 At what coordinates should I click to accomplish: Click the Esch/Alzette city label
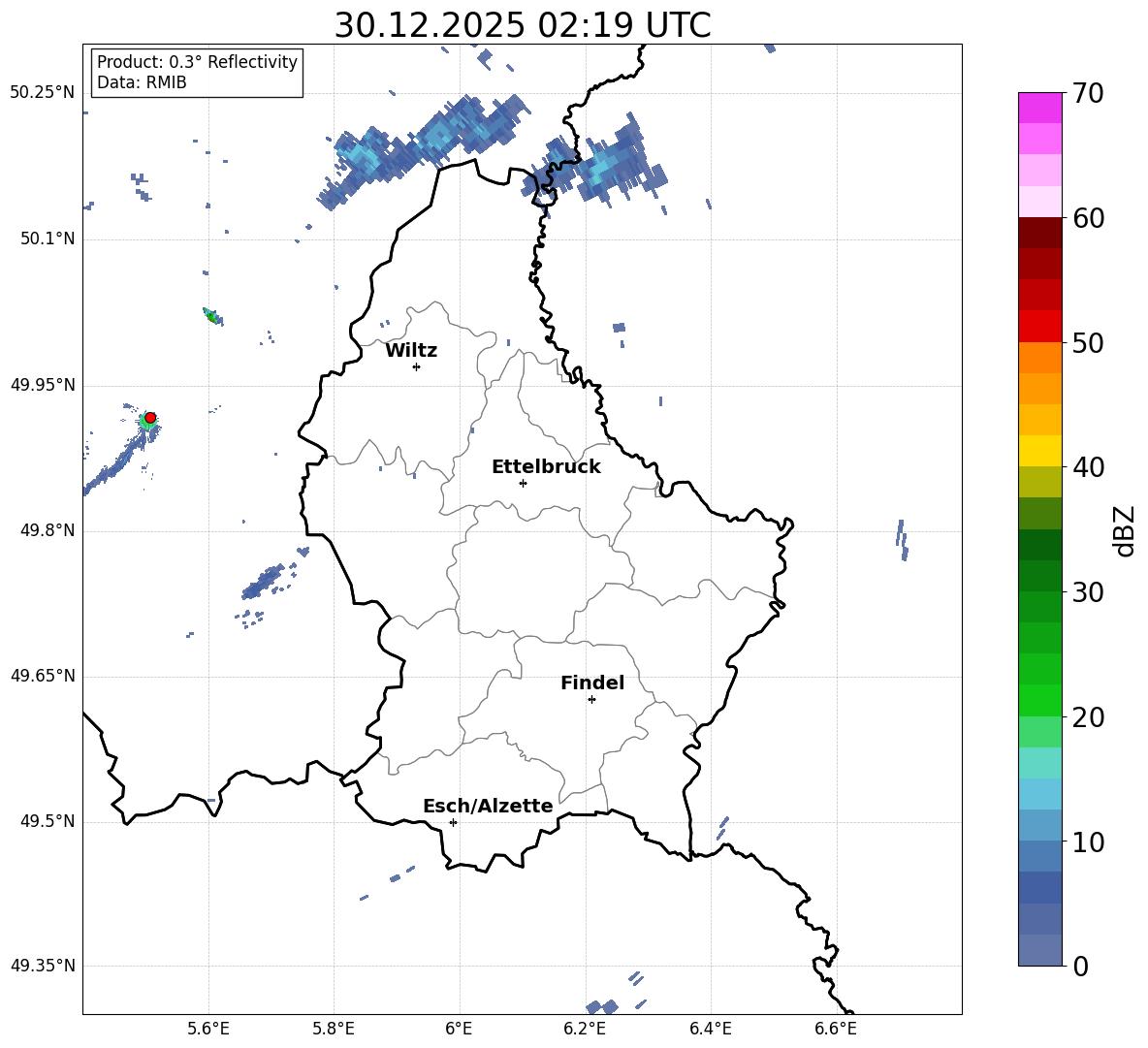click(x=489, y=806)
